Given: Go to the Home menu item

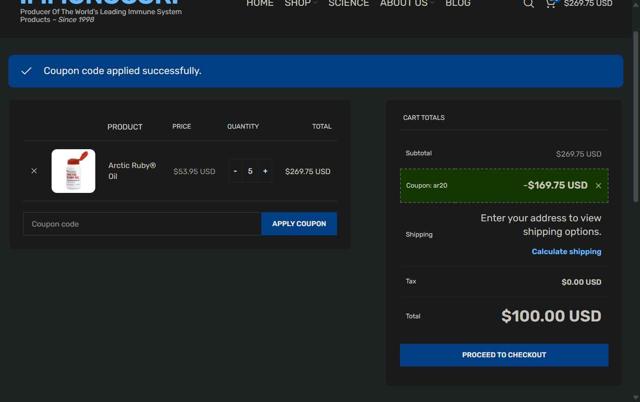Looking at the screenshot, I should pyautogui.click(x=260, y=3).
